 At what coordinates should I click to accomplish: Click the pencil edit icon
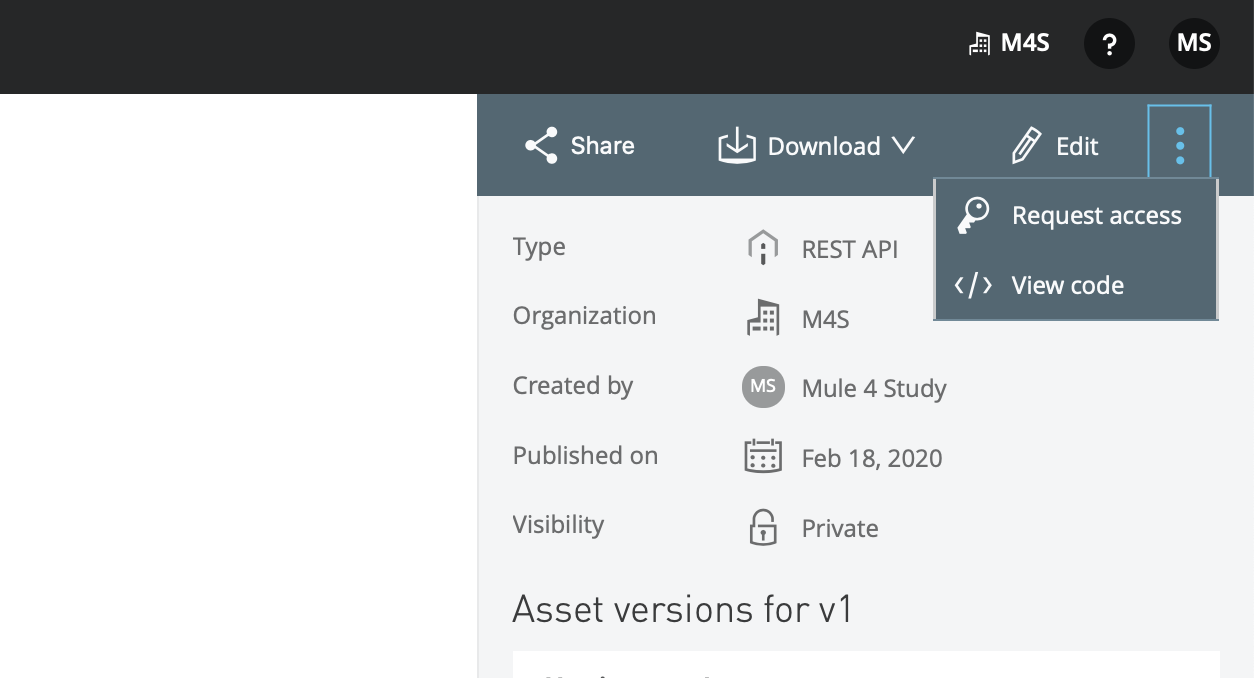point(1026,146)
